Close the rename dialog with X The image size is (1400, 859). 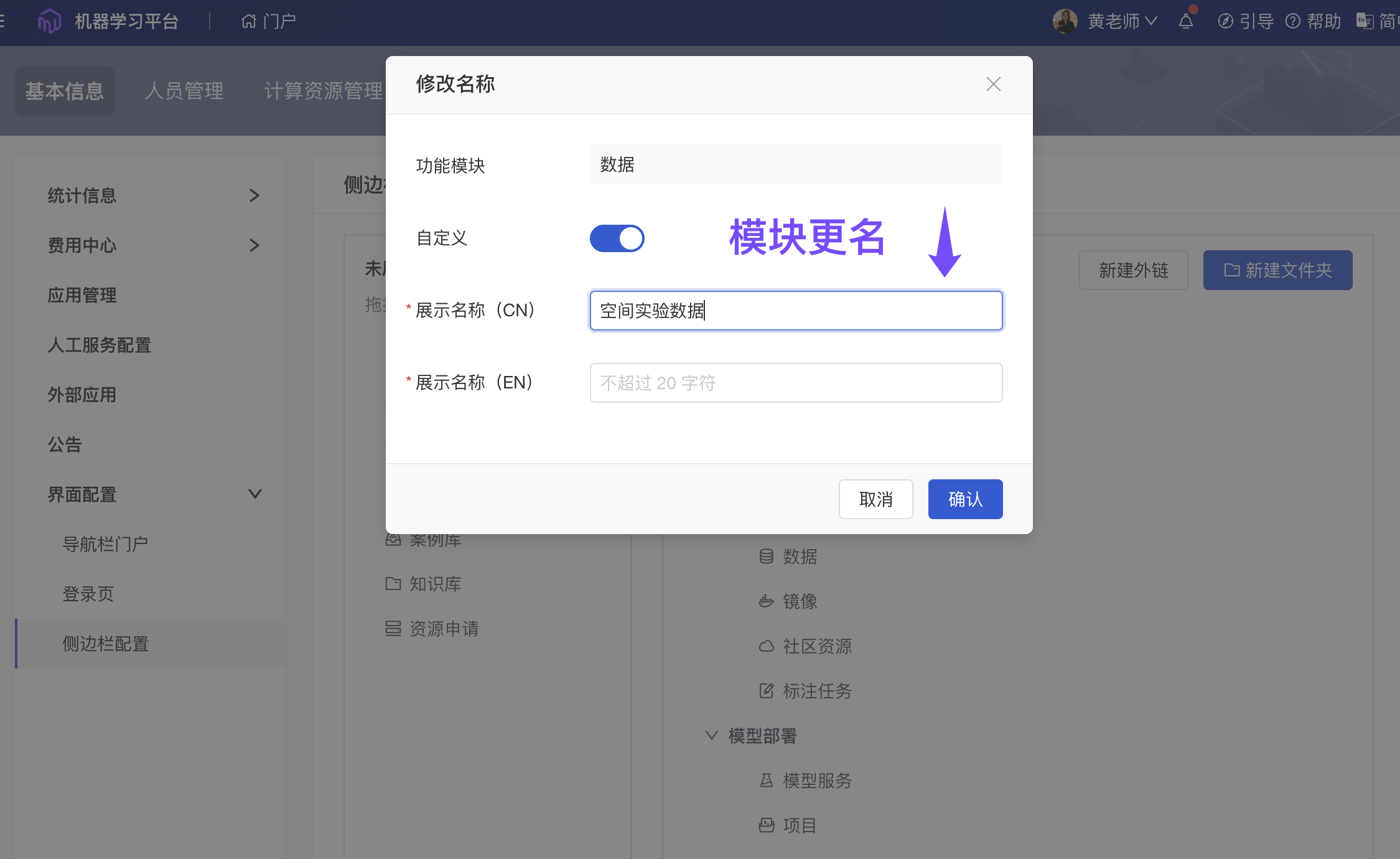click(x=993, y=84)
